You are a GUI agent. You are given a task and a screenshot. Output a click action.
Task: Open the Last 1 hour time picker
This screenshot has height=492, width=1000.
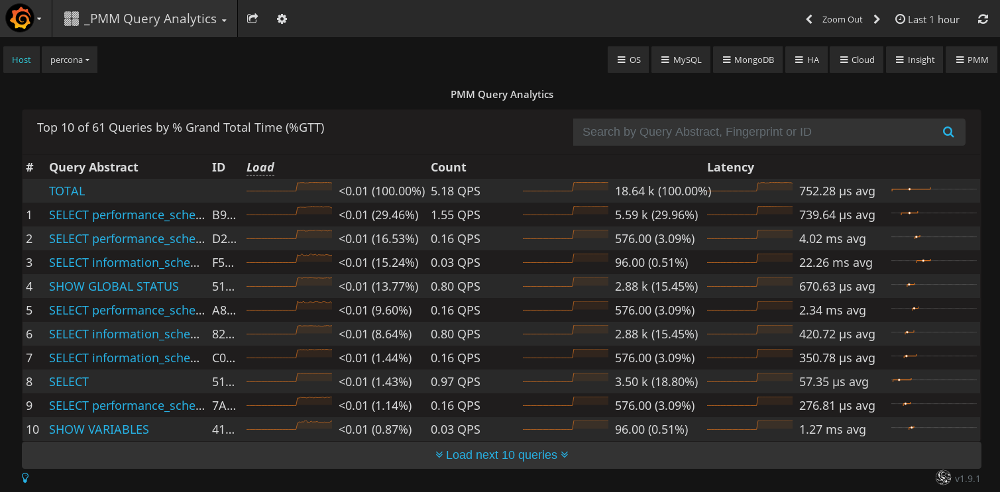coord(927,19)
